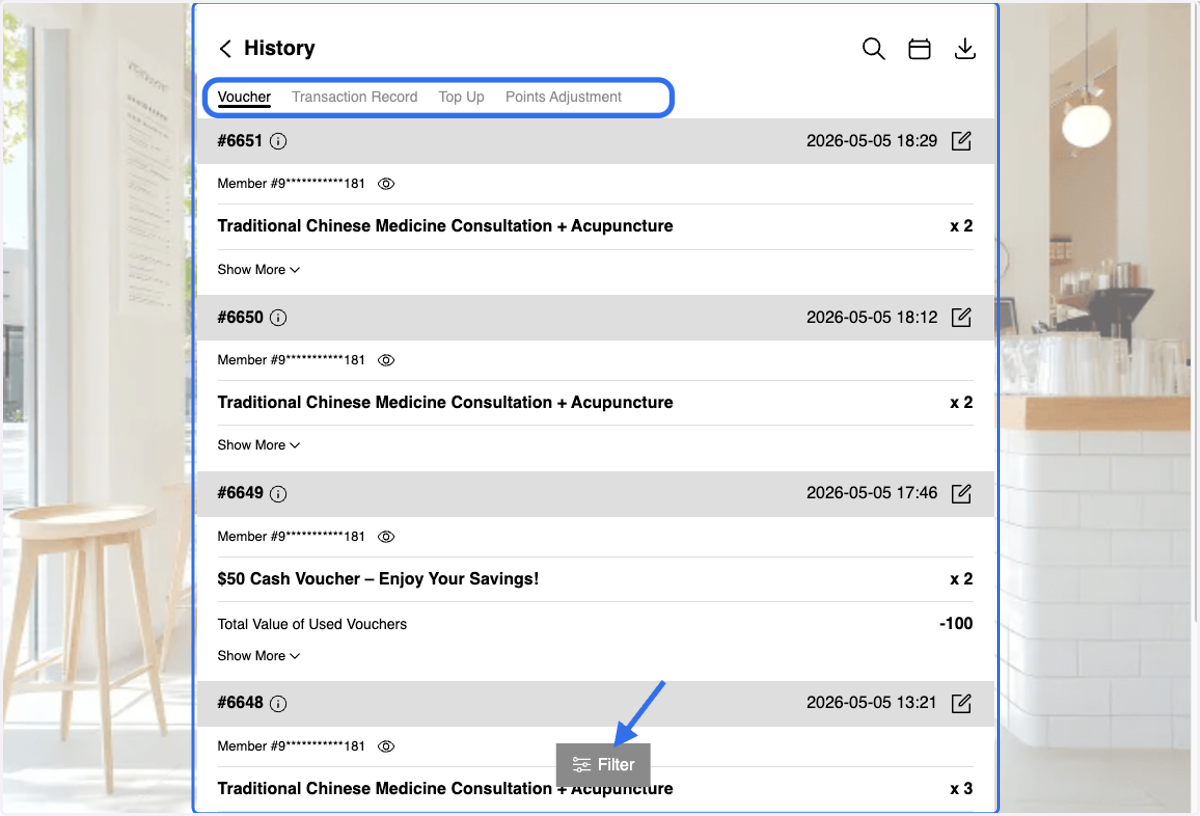Screen dimensions: 1200x816
Task: Switch to the Points Adjustment tab
Action: point(563,97)
